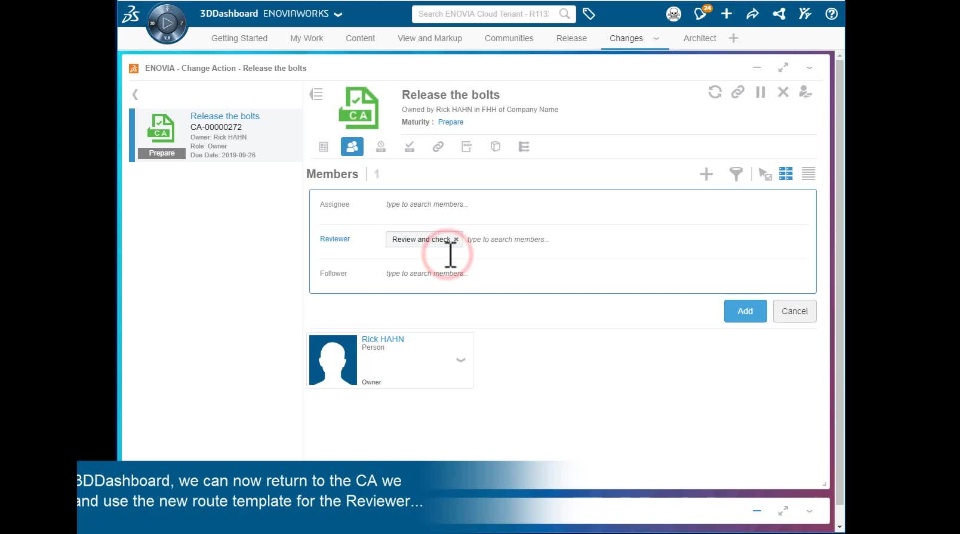Click the Rick HAHN avatar thumbnail
Screen dimensions: 960x534
[x=332, y=360]
